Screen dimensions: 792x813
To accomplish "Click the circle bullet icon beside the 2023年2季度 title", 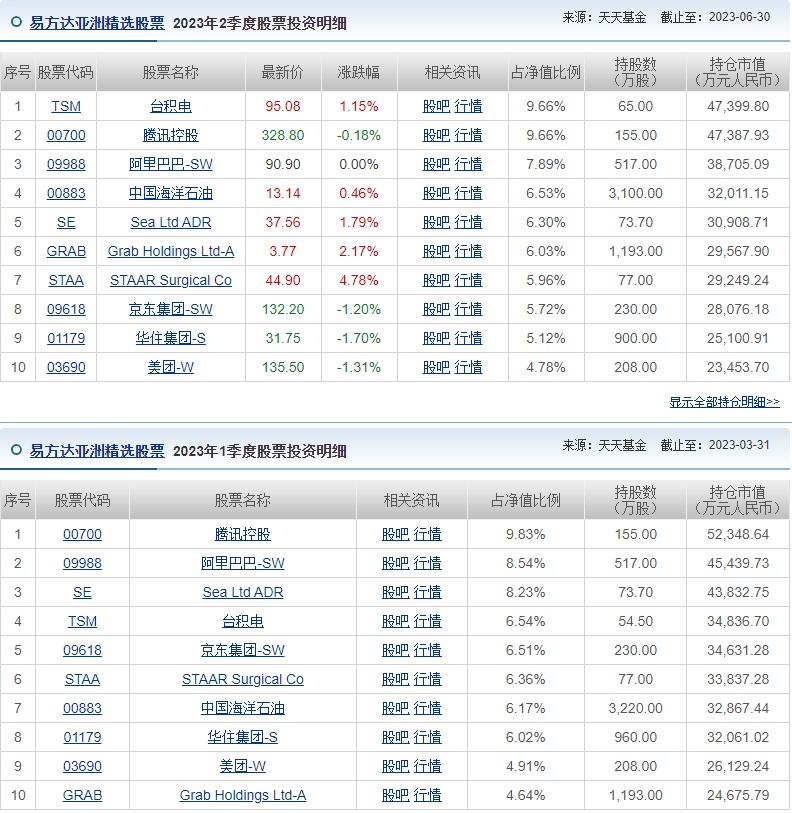I will pyautogui.click(x=16, y=22).
